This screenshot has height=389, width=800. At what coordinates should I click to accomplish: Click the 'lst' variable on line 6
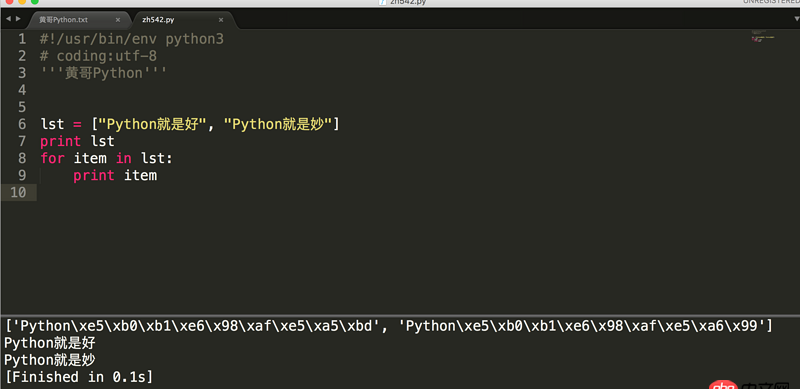coord(53,124)
